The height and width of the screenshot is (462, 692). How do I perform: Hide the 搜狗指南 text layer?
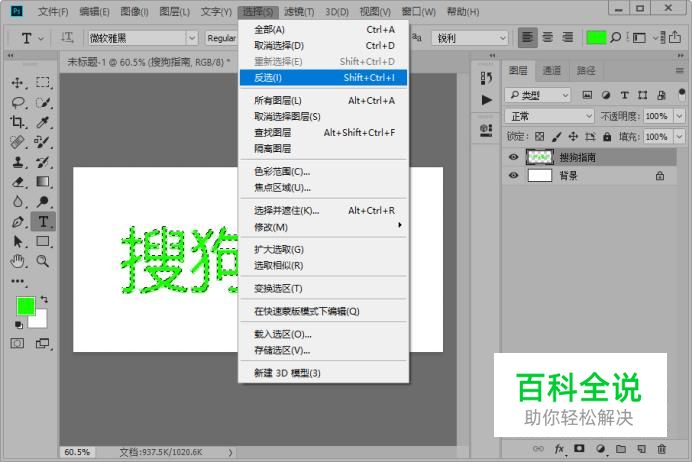click(513, 157)
